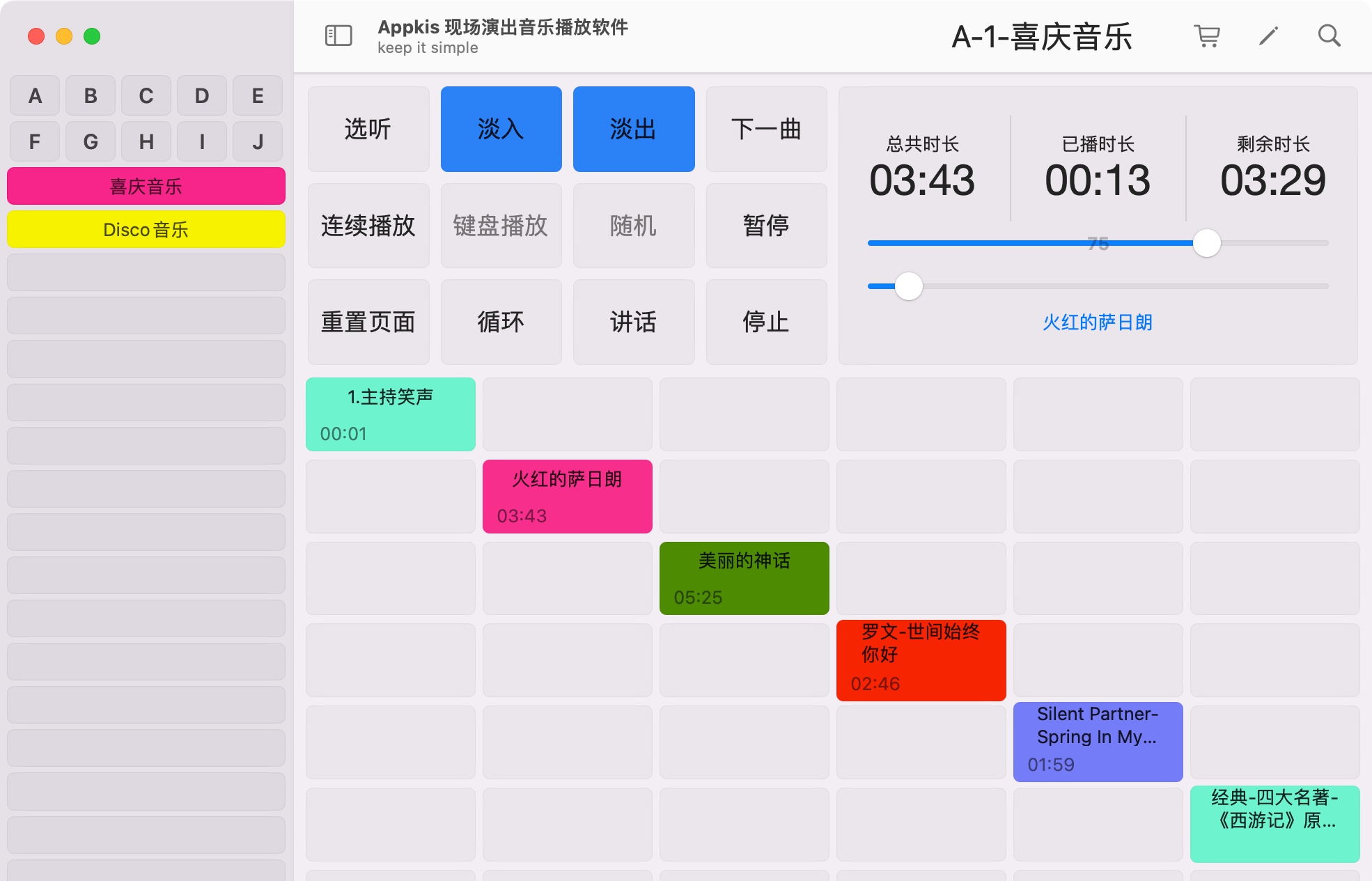
Task: Open the 火红的萨日朗 song link
Action: click(x=1098, y=322)
